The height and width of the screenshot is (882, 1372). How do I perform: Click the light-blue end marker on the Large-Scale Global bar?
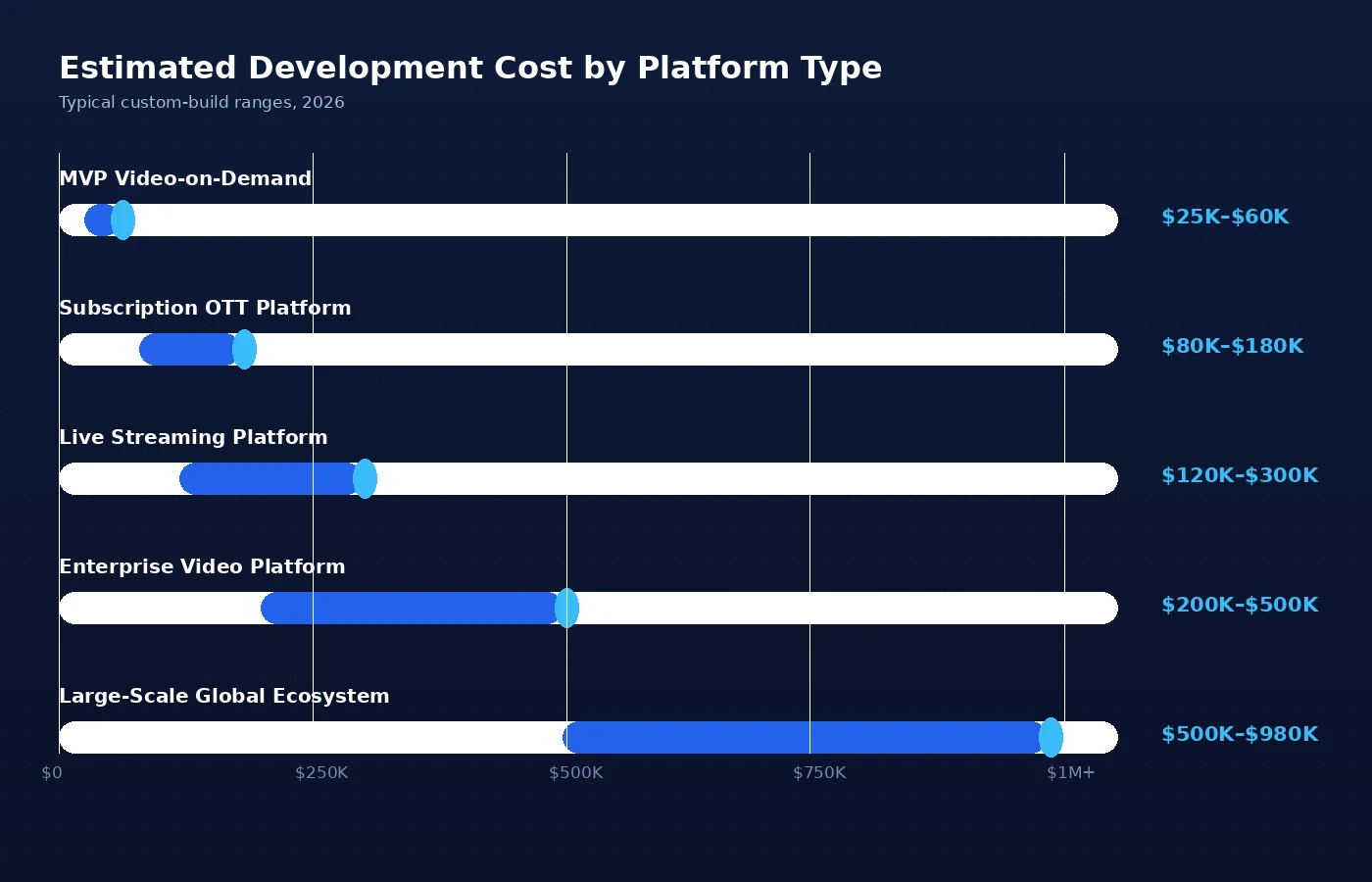[1051, 737]
